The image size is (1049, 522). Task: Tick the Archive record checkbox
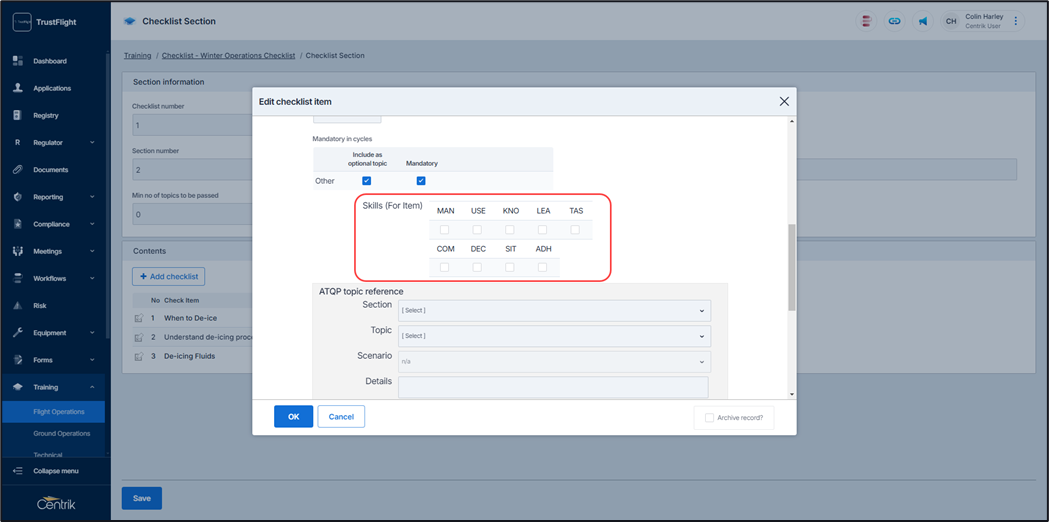[x=710, y=418]
